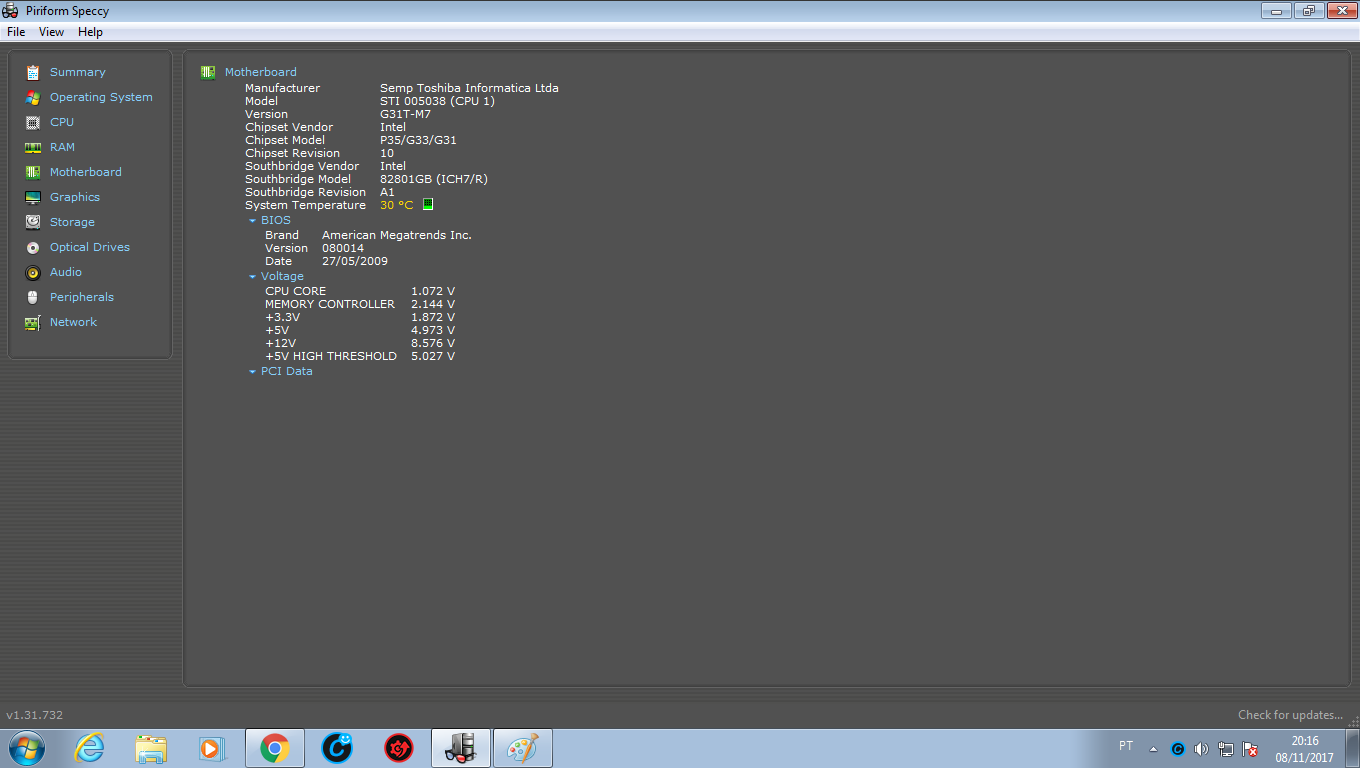Screen dimensions: 1360x768
Task: Launch Internet Explorer from the taskbar
Action: coord(89,748)
